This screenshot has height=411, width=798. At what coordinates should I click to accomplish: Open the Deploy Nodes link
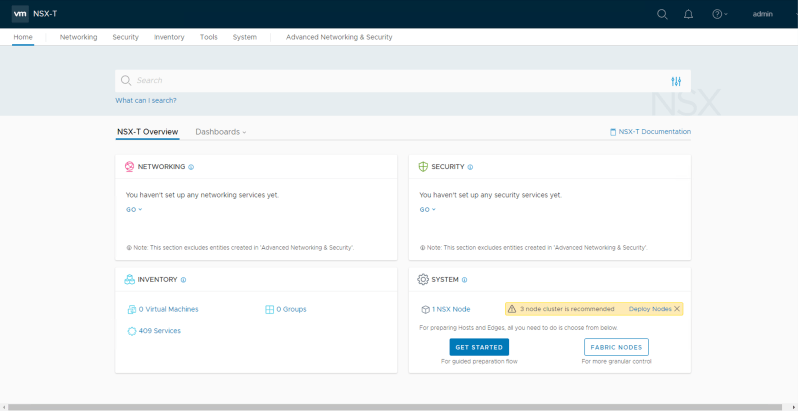coord(650,309)
